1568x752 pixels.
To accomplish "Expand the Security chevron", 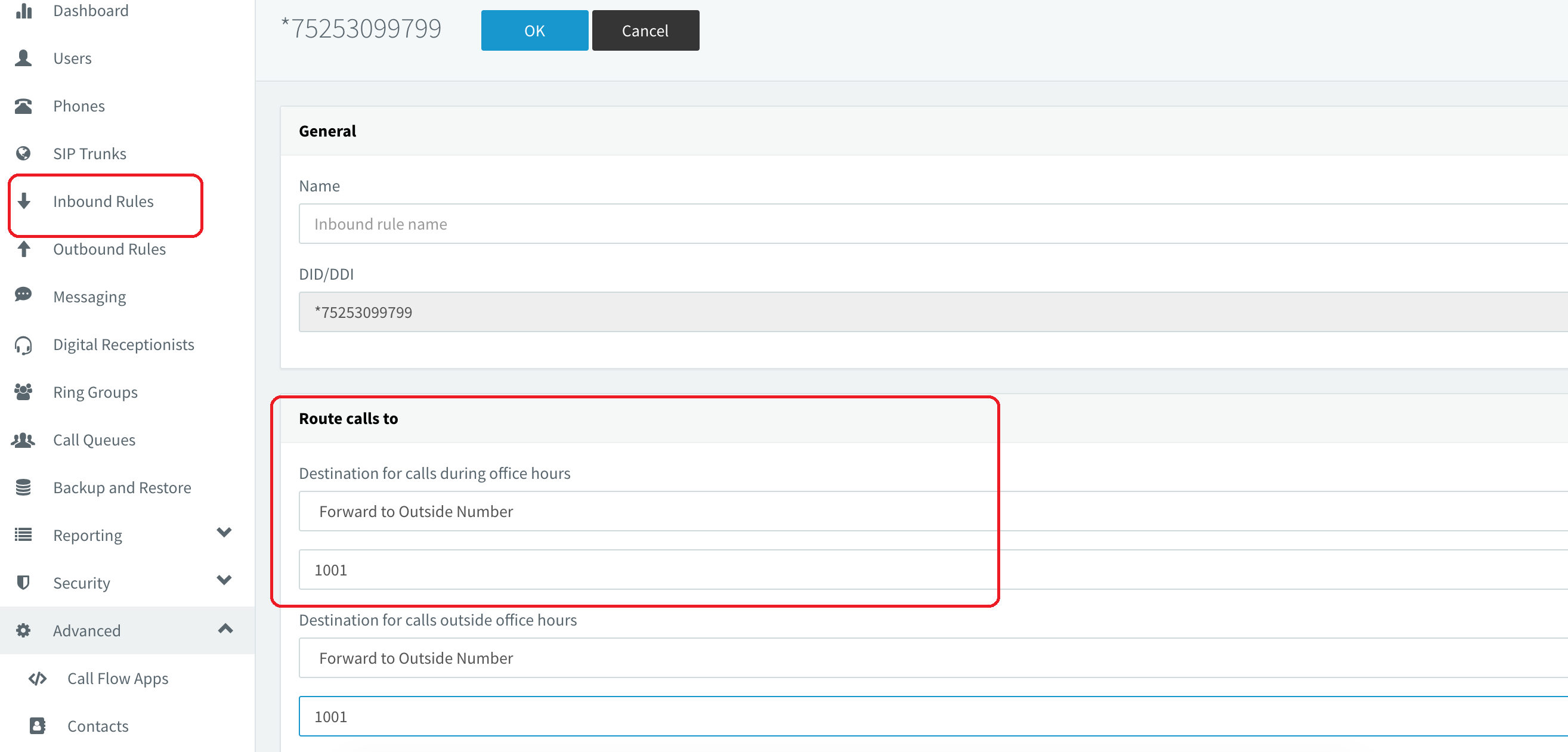I will pyautogui.click(x=224, y=580).
